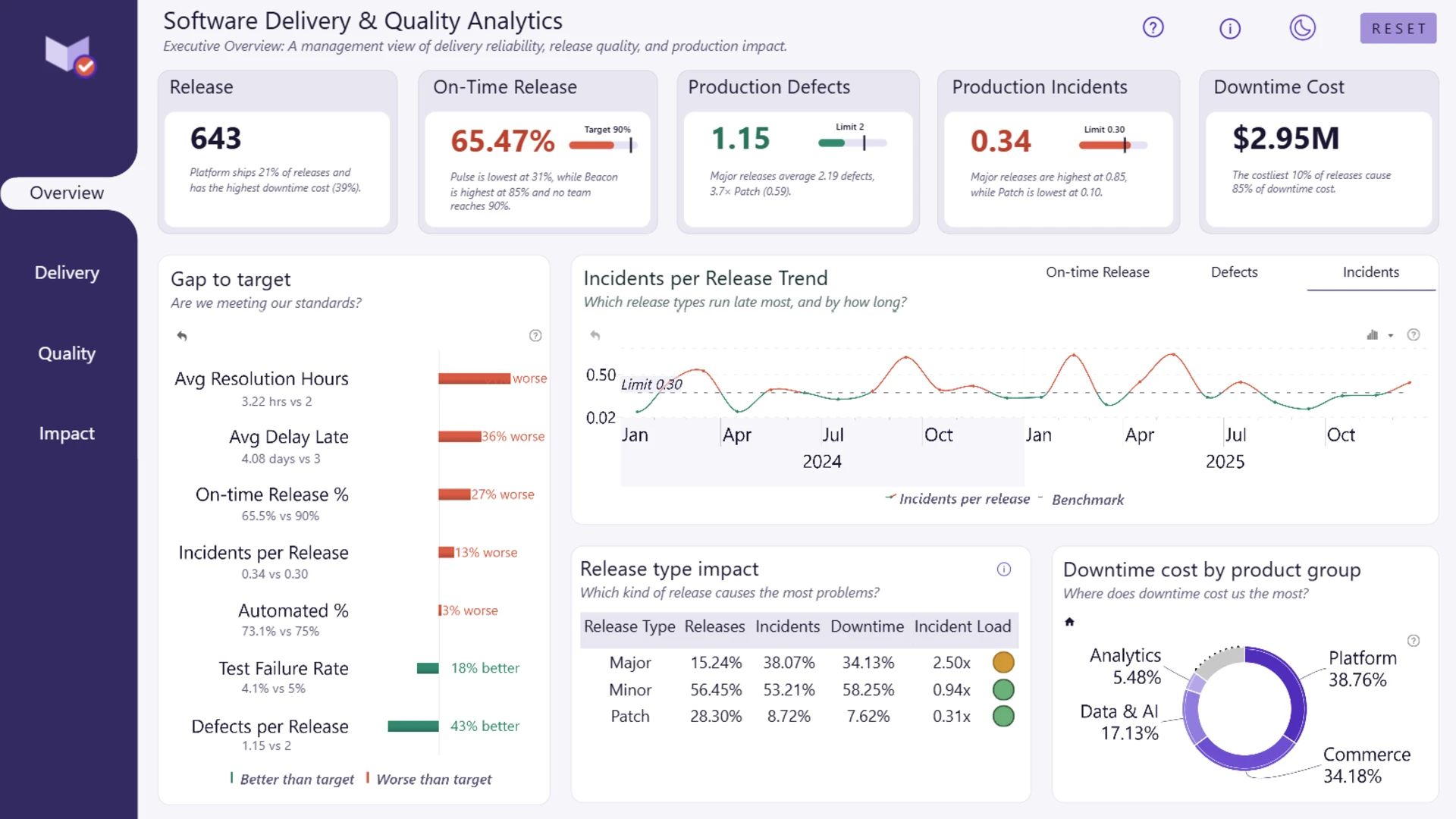Sort by the Downtime column header
This screenshot has width=1456, height=819.
click(x=867, y=626)
